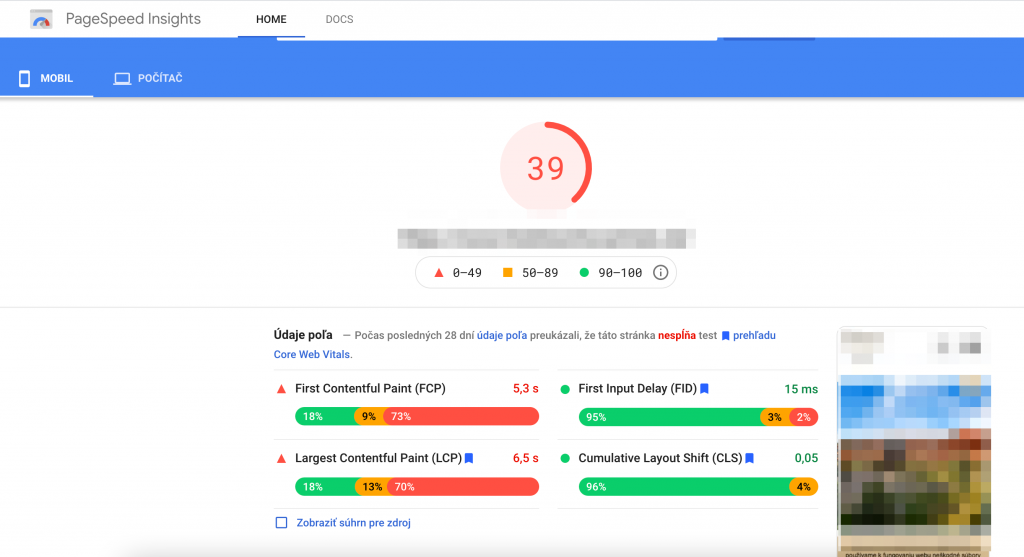Click the FCP green 18% distribution segment
Viewport: 1024px width, 557px height.
(x=325, y=417)
